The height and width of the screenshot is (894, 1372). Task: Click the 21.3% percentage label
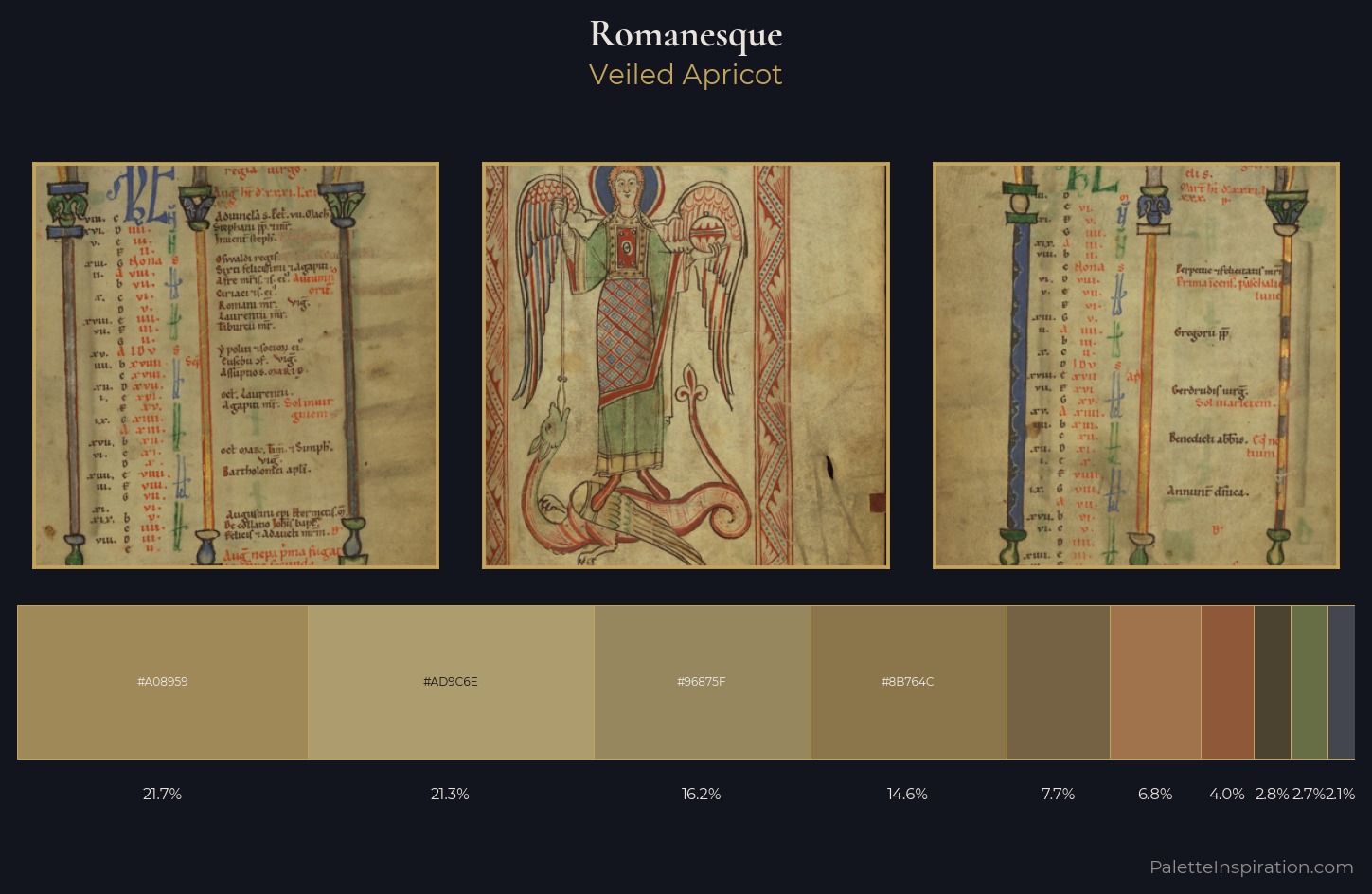tap(450, 794)
